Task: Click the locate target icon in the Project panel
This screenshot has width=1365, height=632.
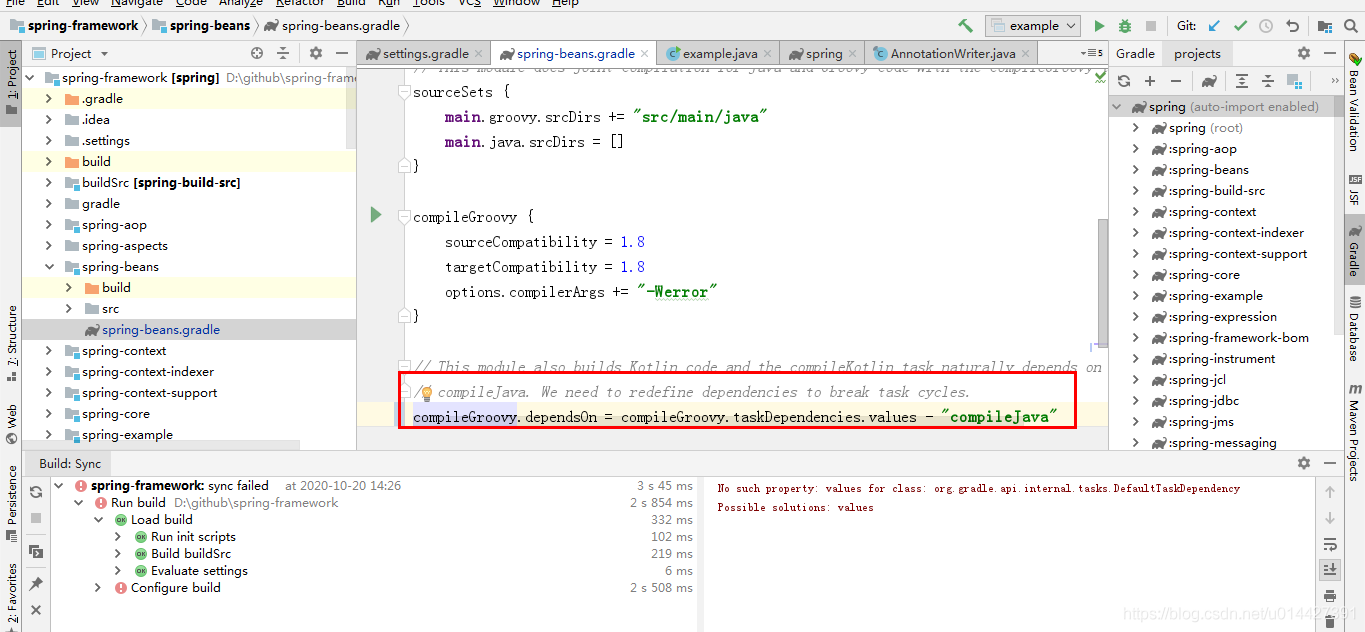Action: [x=257, y=53]
